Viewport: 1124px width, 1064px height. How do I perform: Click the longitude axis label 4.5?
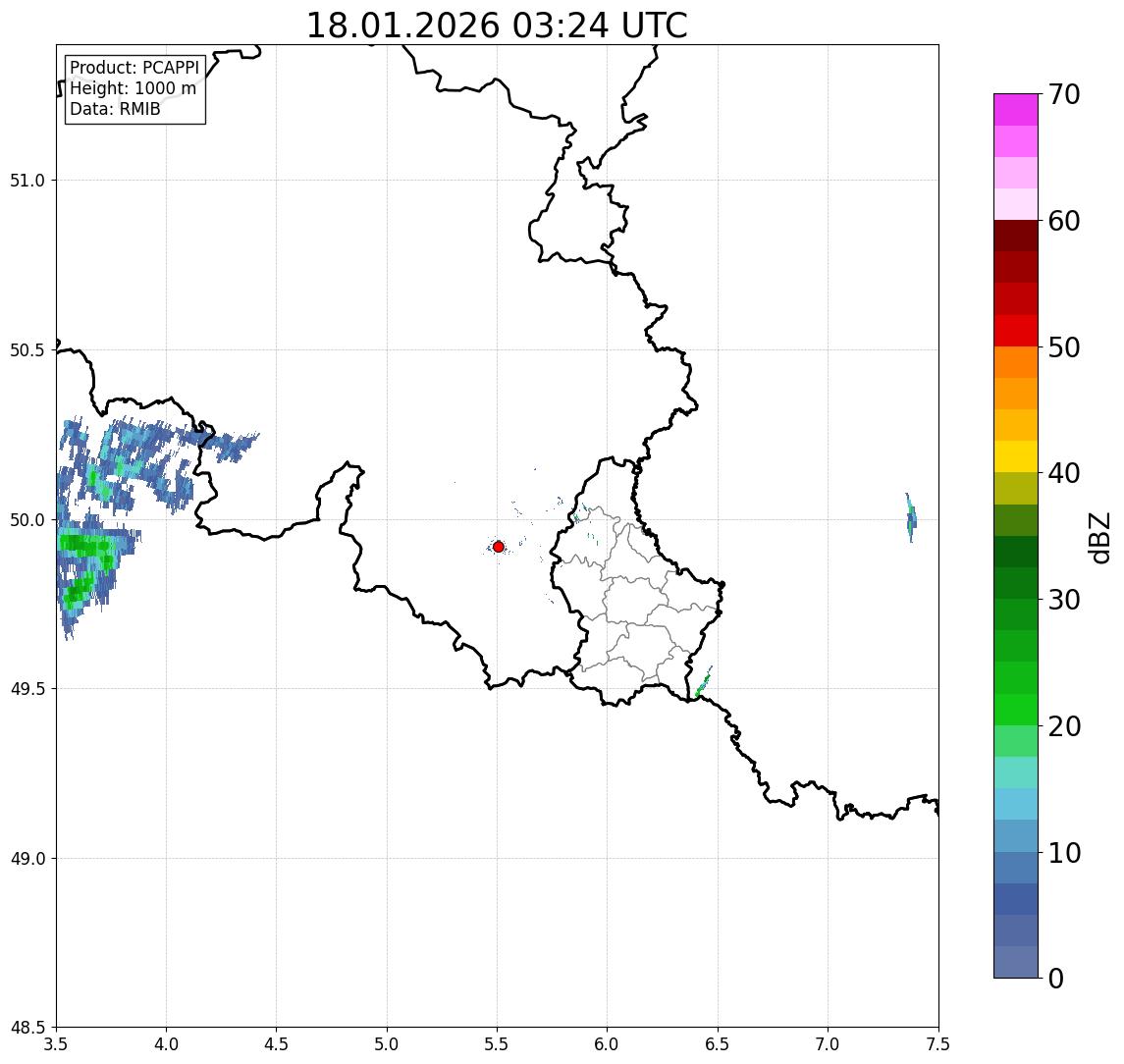277,1044
